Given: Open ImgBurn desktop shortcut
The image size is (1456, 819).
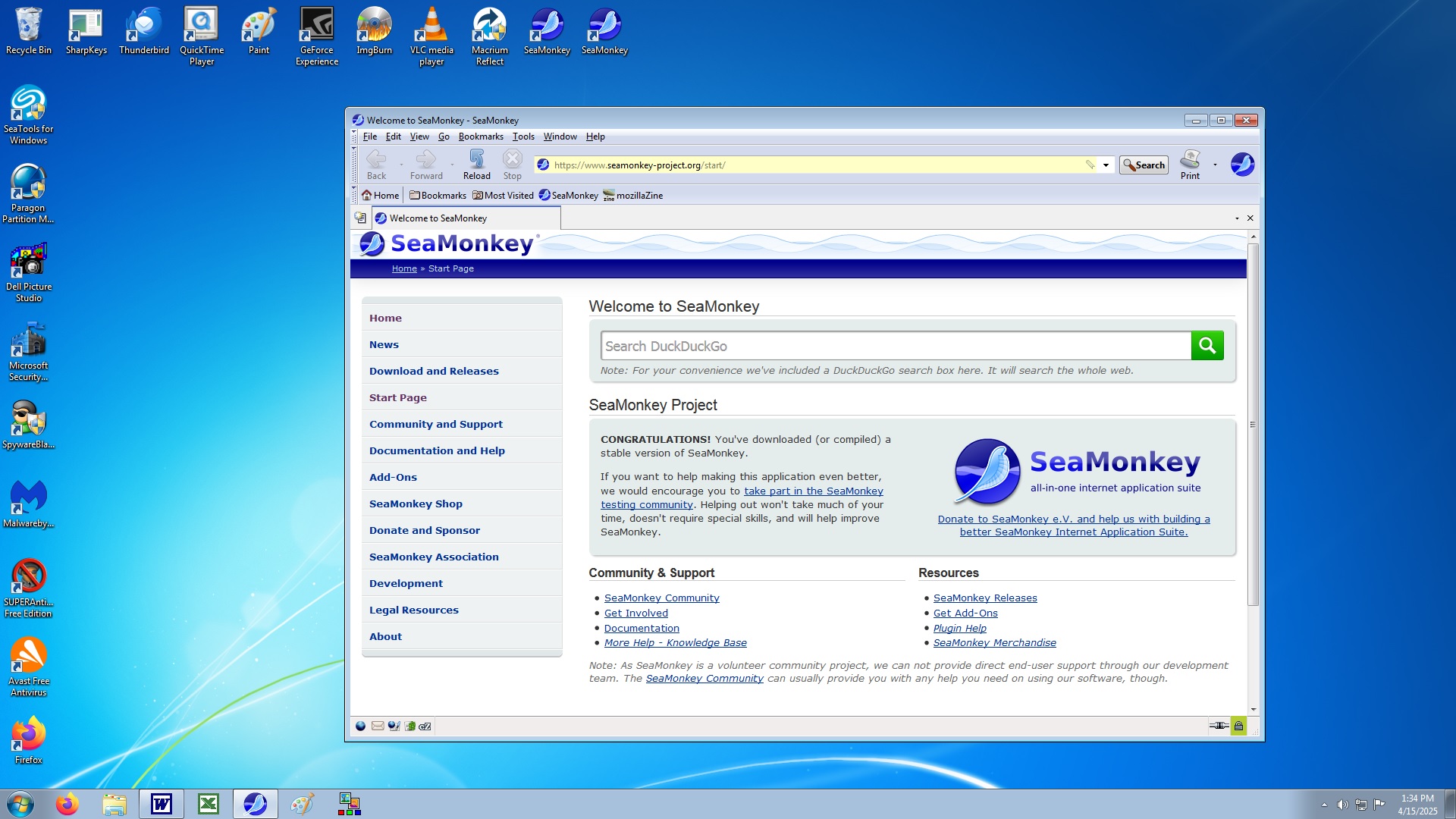Looking at the screenshot, I should pyautogui.click(x=375, y=31).
